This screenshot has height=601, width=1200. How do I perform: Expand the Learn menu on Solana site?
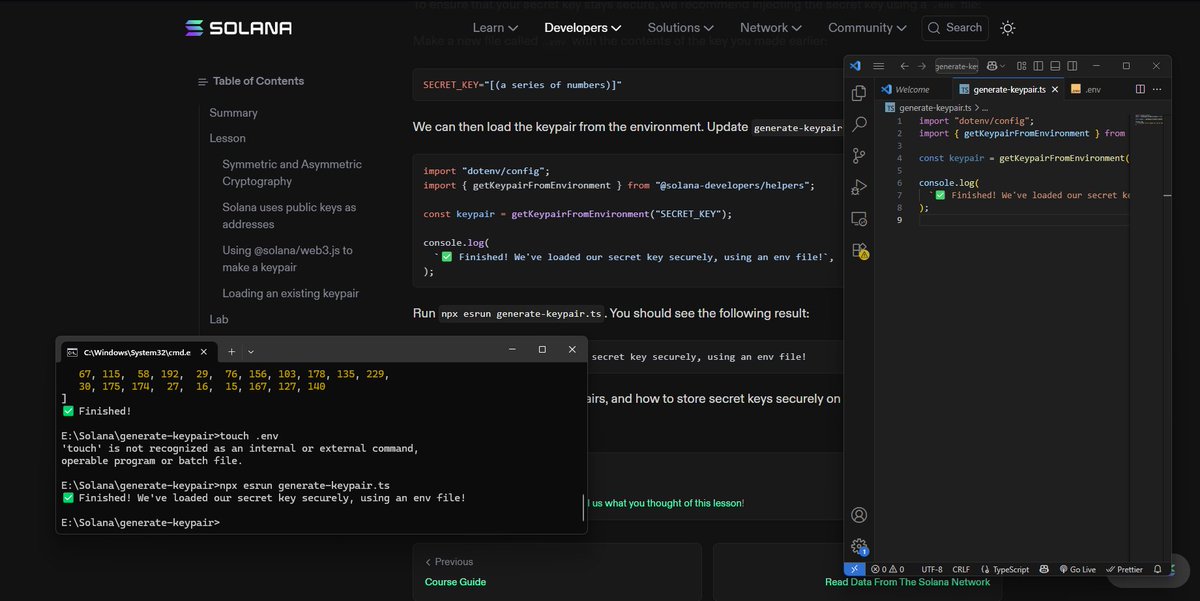pos(495,28)
